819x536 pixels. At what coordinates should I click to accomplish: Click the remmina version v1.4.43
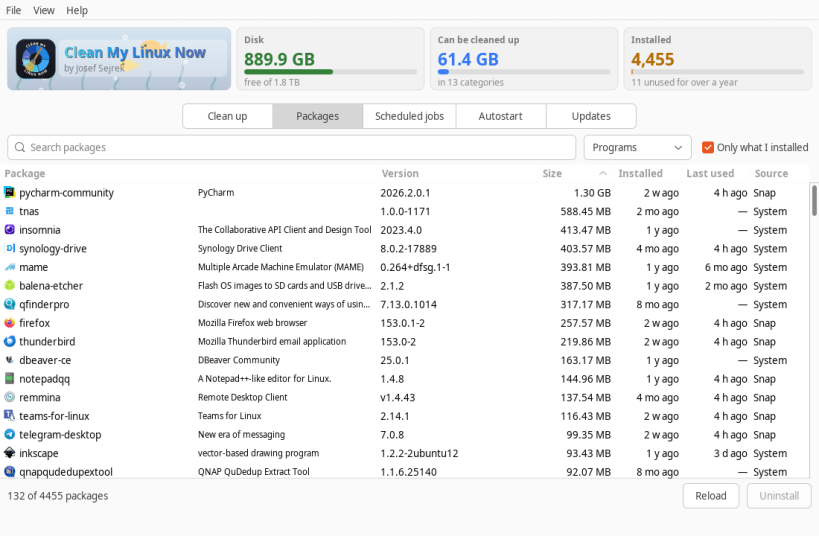pyautogui.click(x=397, y=398)
